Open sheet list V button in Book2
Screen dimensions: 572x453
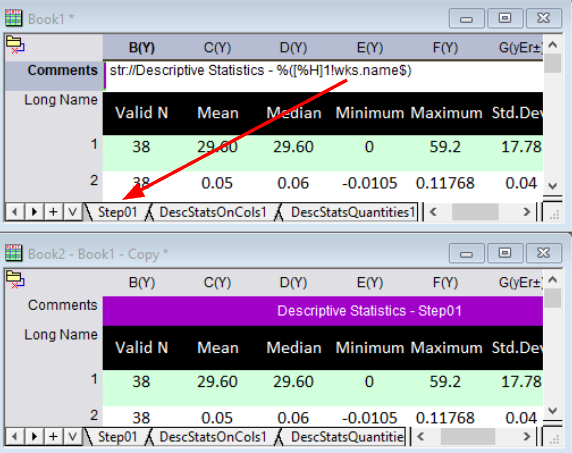pyautogui.click(x=73, y=437)
